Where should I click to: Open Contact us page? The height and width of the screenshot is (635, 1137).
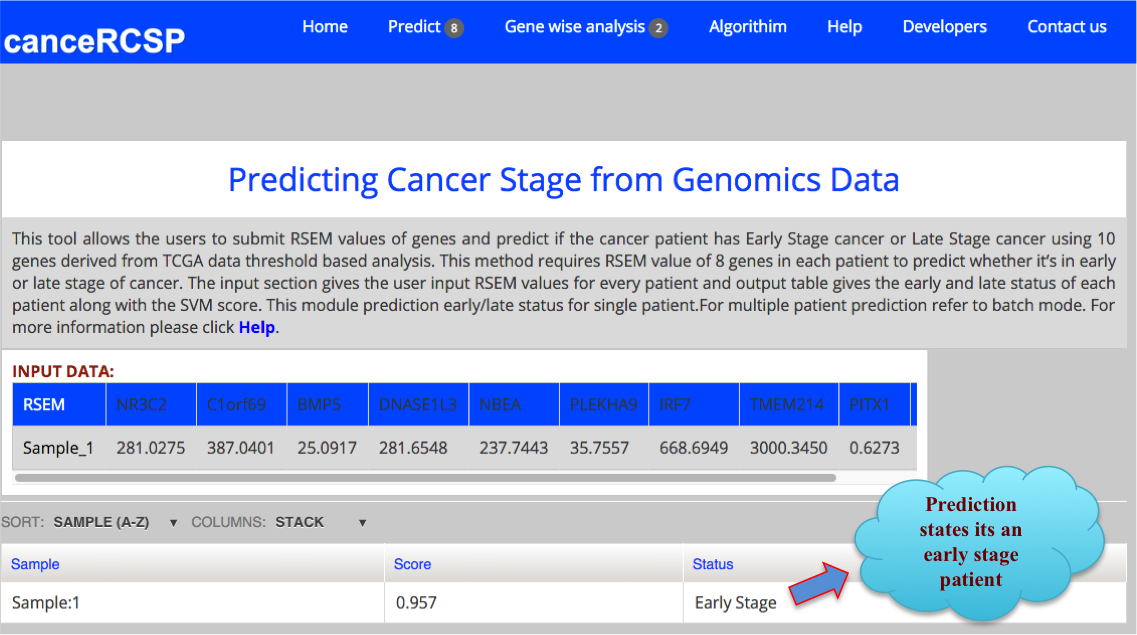click(x=1066, y=27)
